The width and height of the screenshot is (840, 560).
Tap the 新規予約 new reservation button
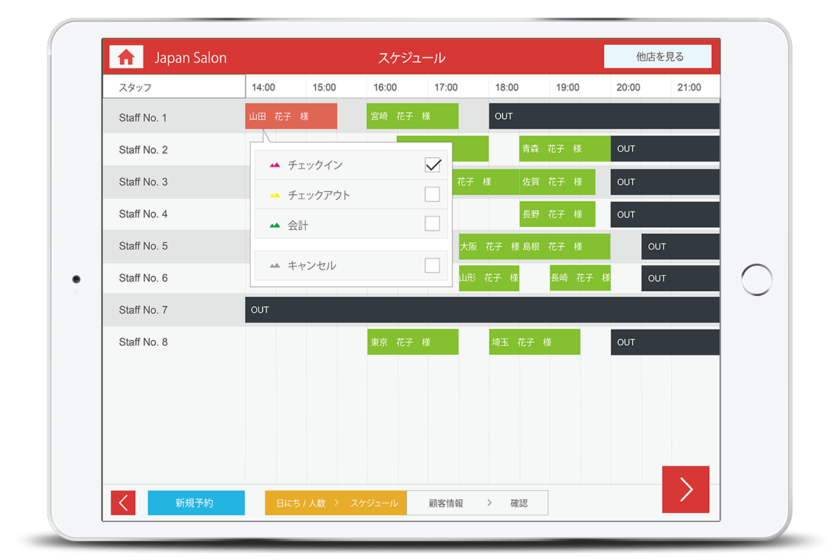click(195, 503)
